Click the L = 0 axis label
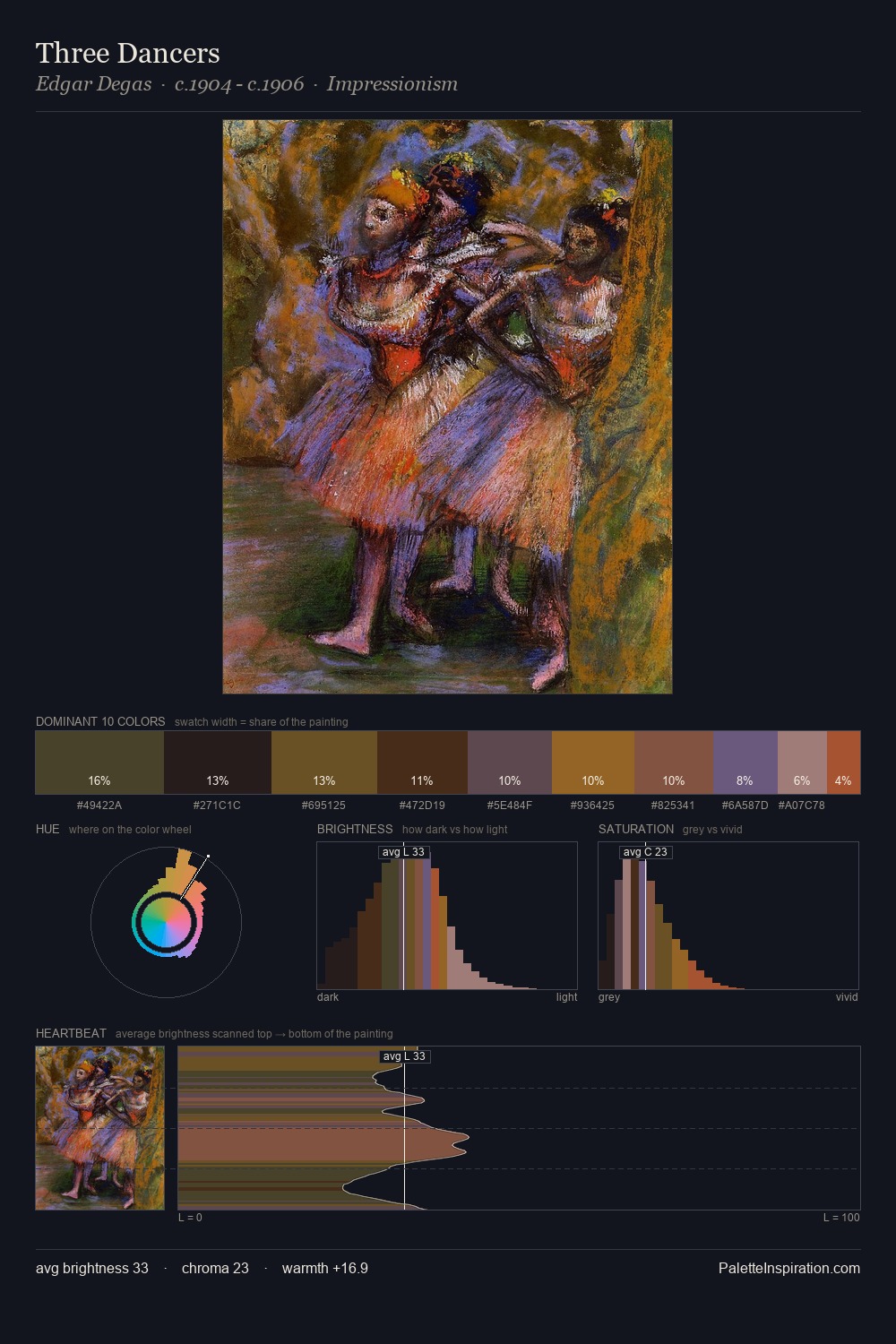 (x=190, y=1218)
